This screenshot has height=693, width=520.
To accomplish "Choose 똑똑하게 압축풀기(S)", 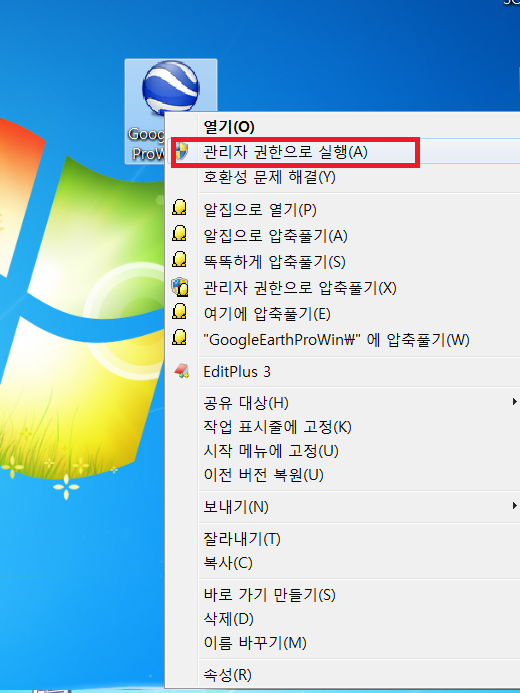I will tap(274, 262).
